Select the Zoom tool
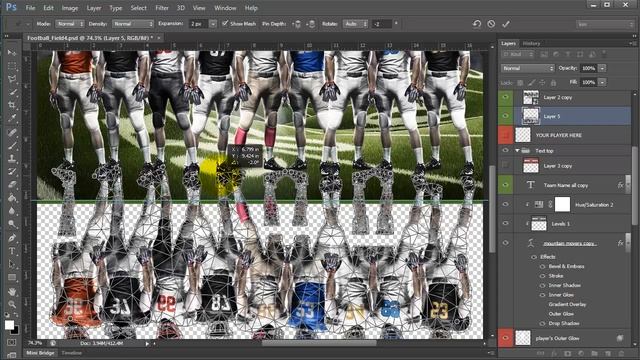The height and width of the screenshot is (360, 640). click(12, 304)
